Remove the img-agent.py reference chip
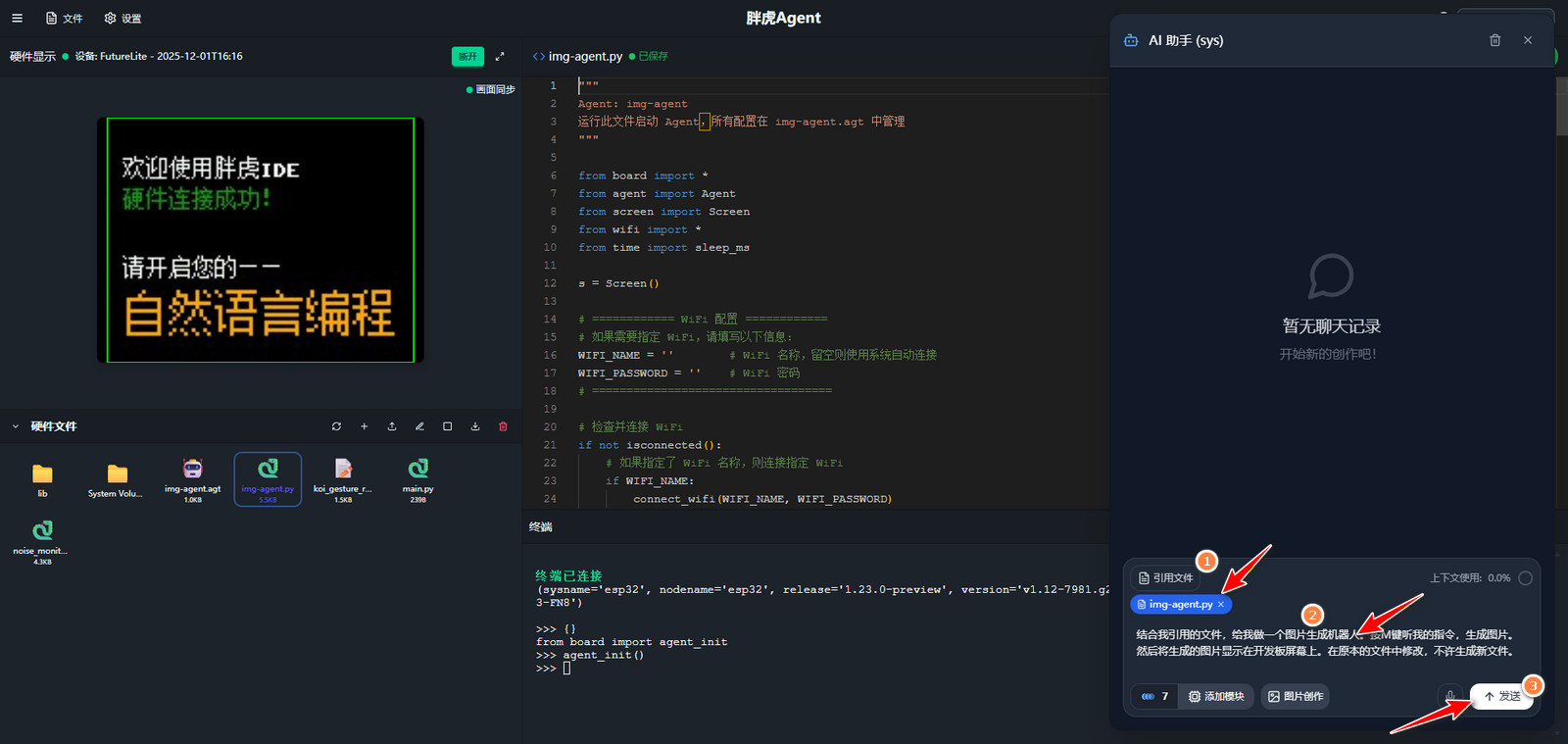The width and height of the screenshot is (1568, 744). [1221, 605]
